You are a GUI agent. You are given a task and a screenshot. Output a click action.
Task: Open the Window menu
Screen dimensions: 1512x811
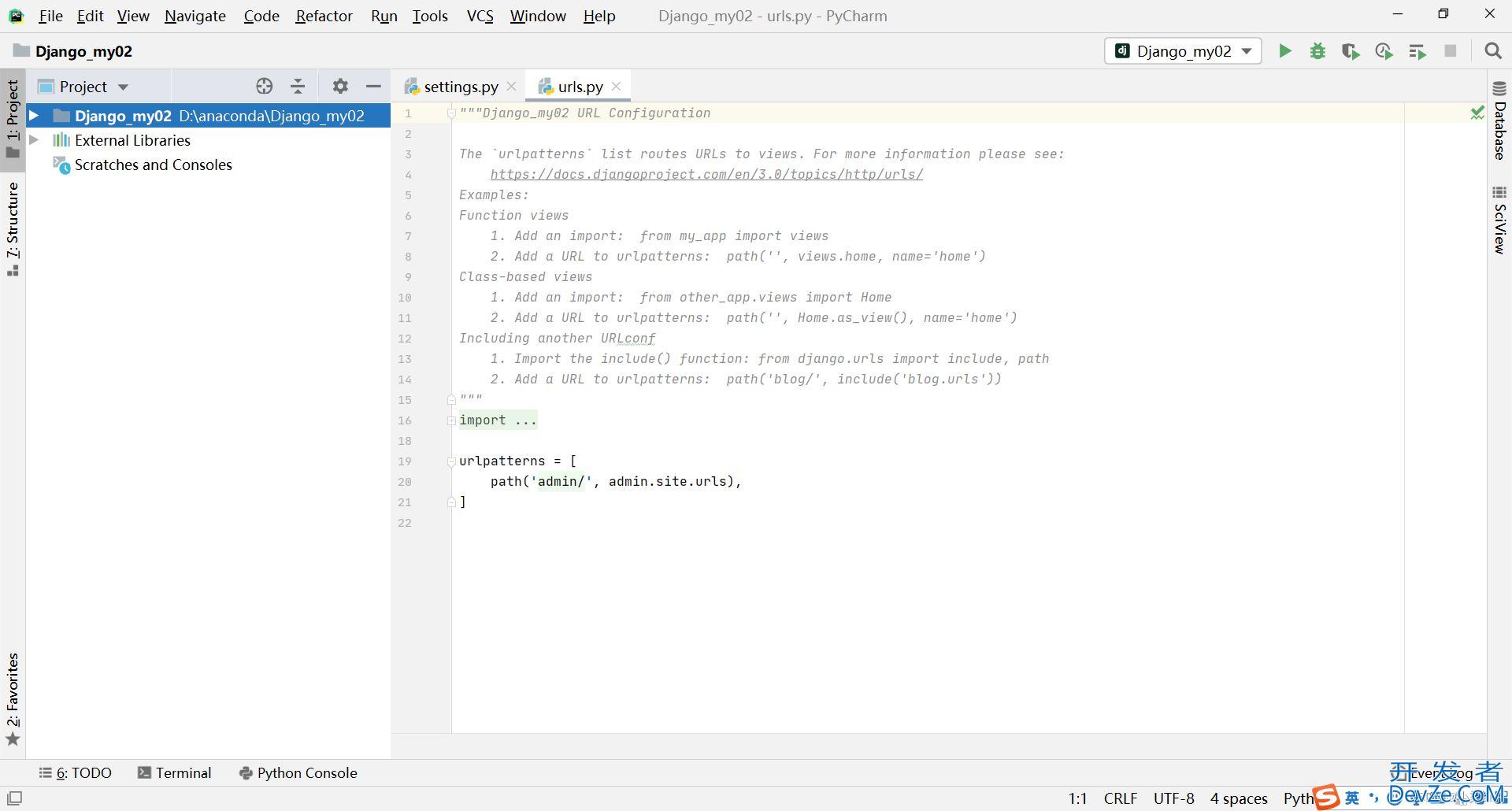538,16
